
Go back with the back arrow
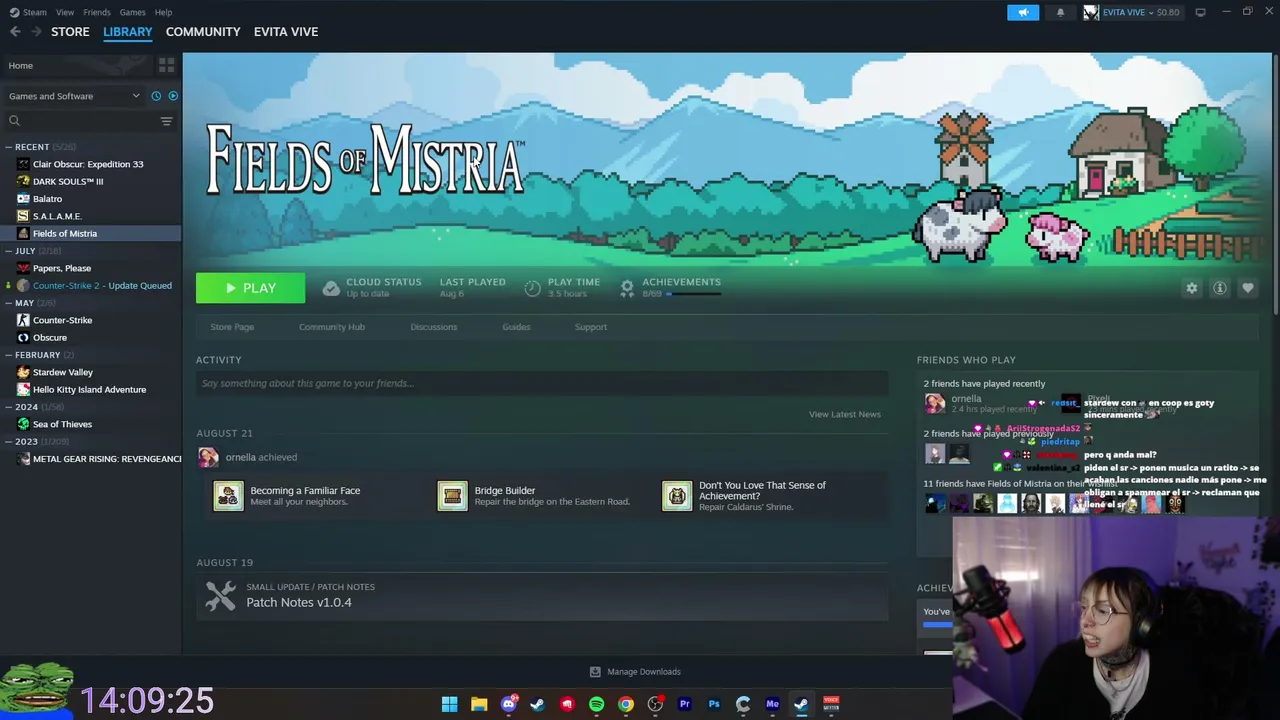[x=15, y=32]
